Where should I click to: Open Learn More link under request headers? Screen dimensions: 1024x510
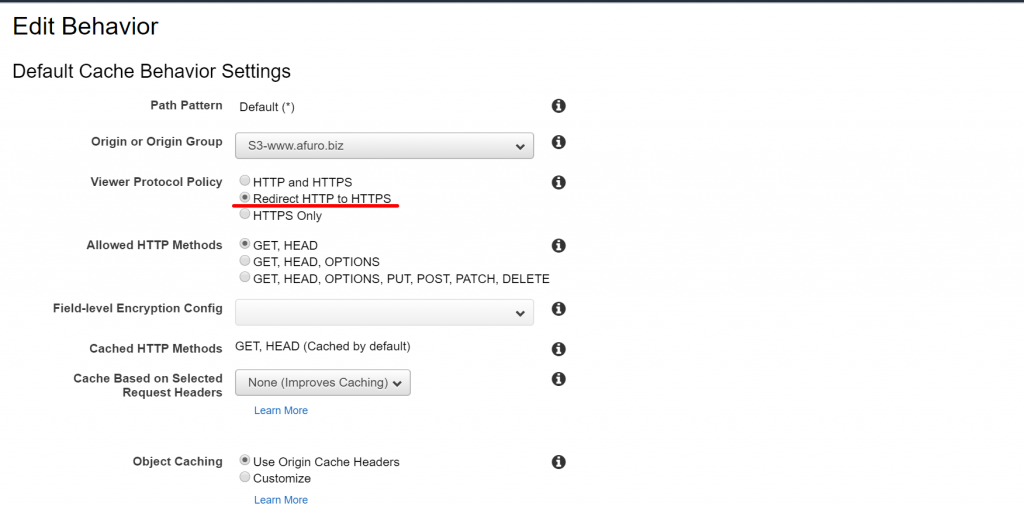(281, 410)
